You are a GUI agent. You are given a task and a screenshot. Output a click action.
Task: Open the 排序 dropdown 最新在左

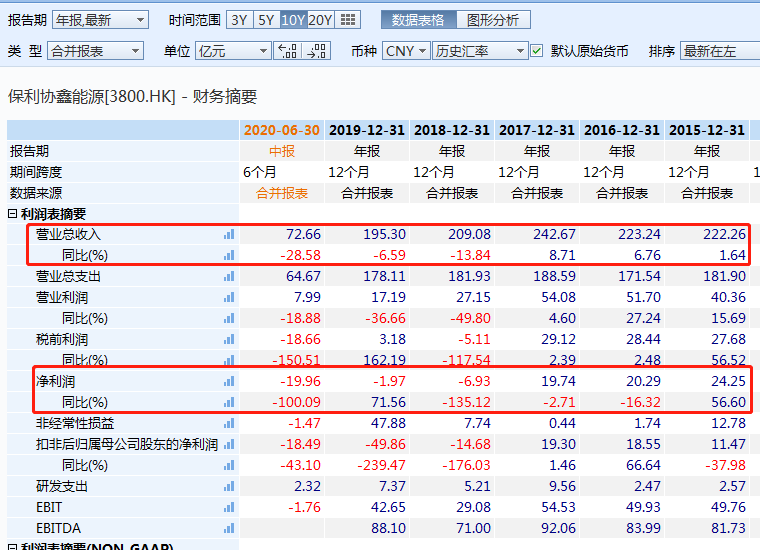click(x=720, y=51)
